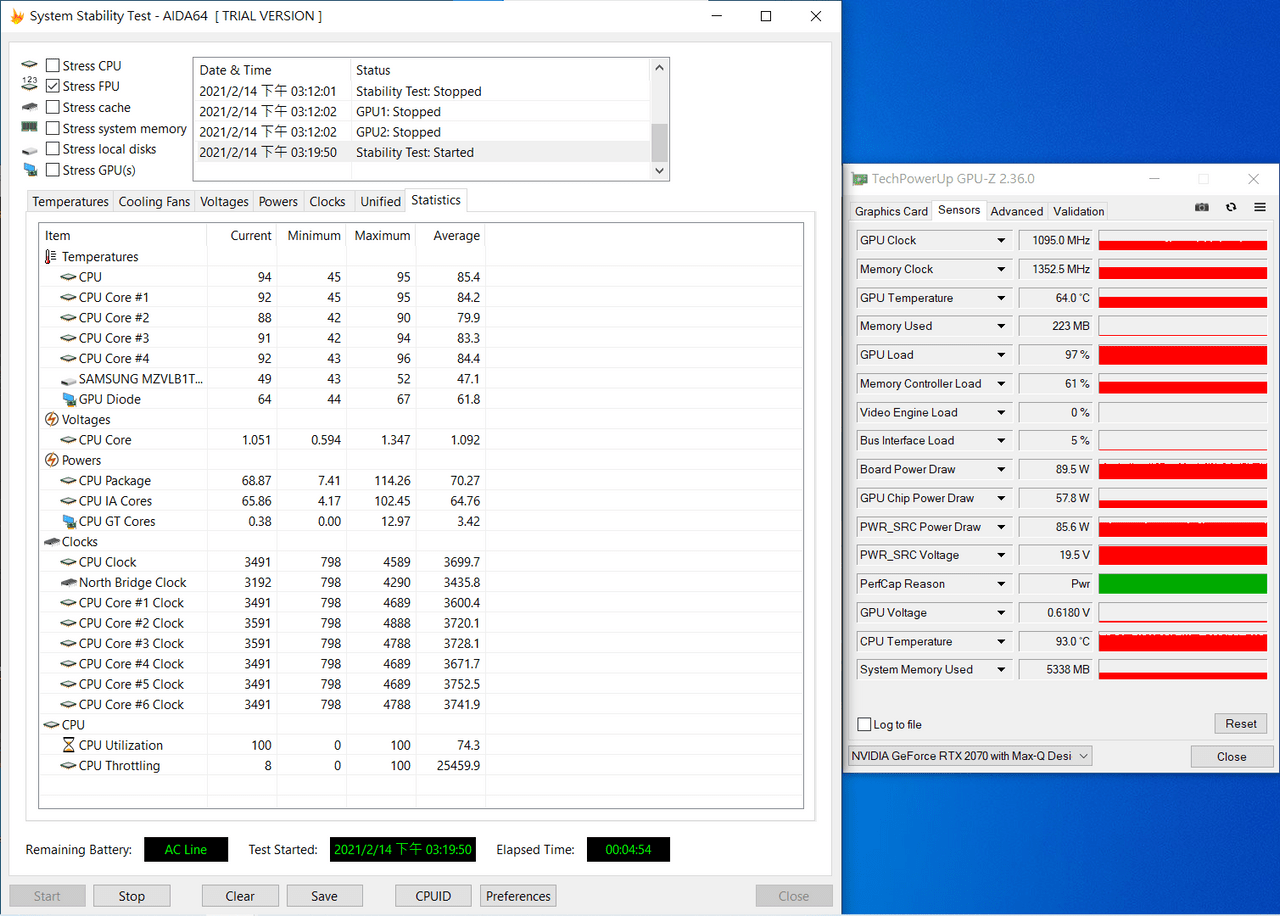Enable the Stress CPU checkbox
Viewport: 1280px width, 916px height.
52,65
